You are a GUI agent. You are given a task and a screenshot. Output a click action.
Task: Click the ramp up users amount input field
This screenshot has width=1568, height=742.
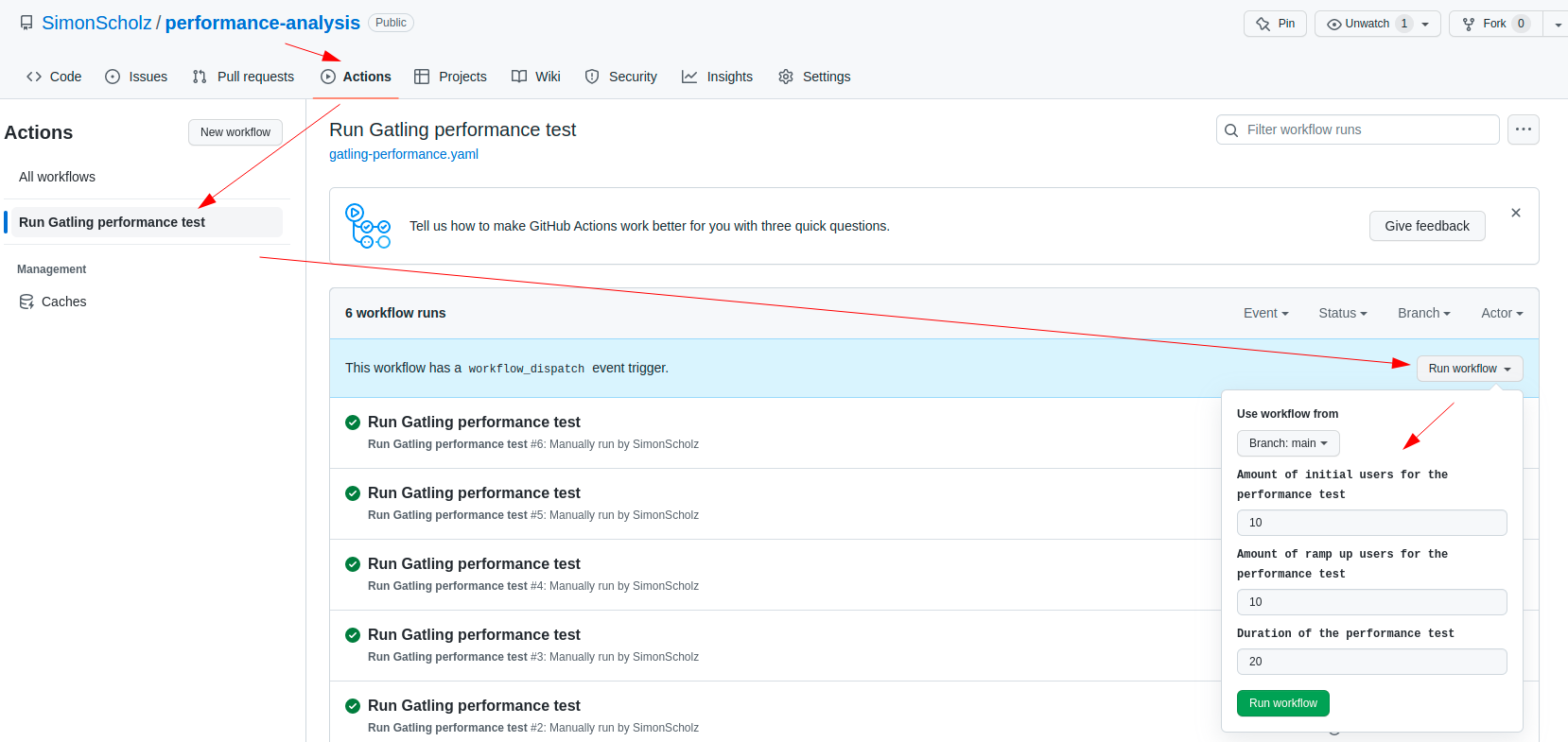tap(1371, 602)
